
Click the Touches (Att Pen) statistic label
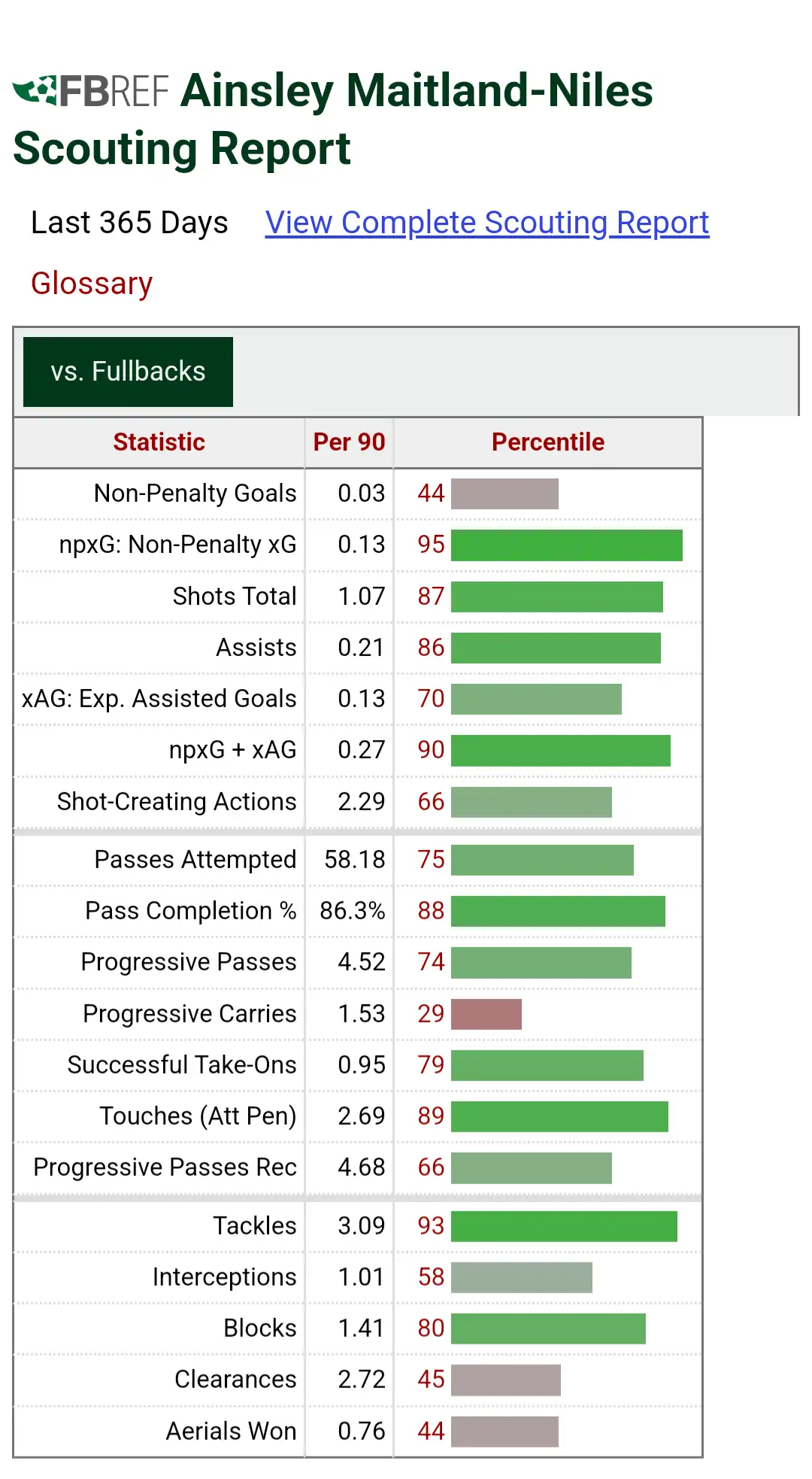198,1116
